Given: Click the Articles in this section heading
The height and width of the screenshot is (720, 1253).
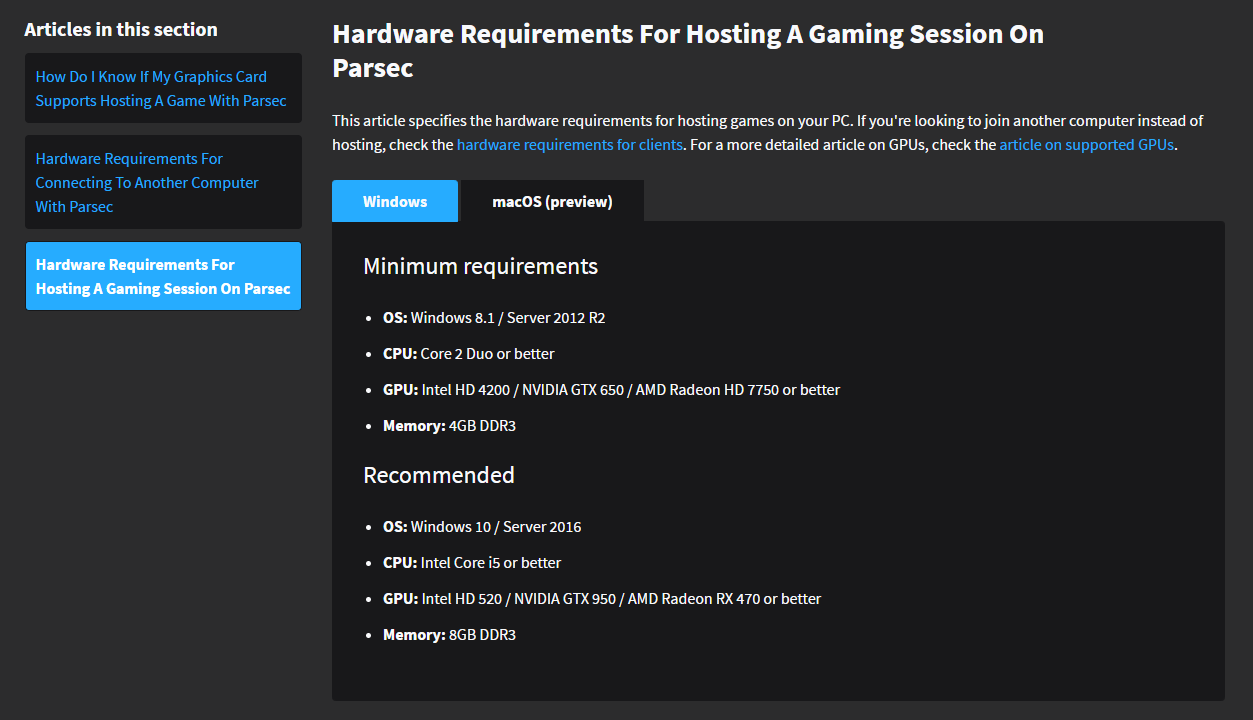Looking at the screenshot, I should pyautogui.click(x=121, y=30).
